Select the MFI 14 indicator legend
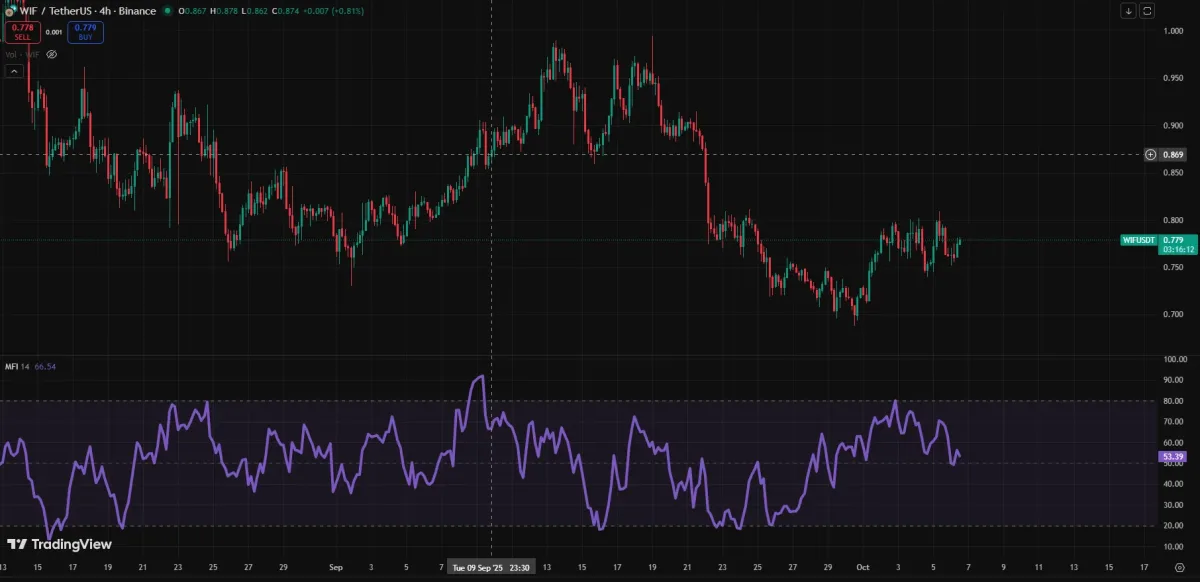The height and width of the screenshot is (582, 1200). point(18,367)
